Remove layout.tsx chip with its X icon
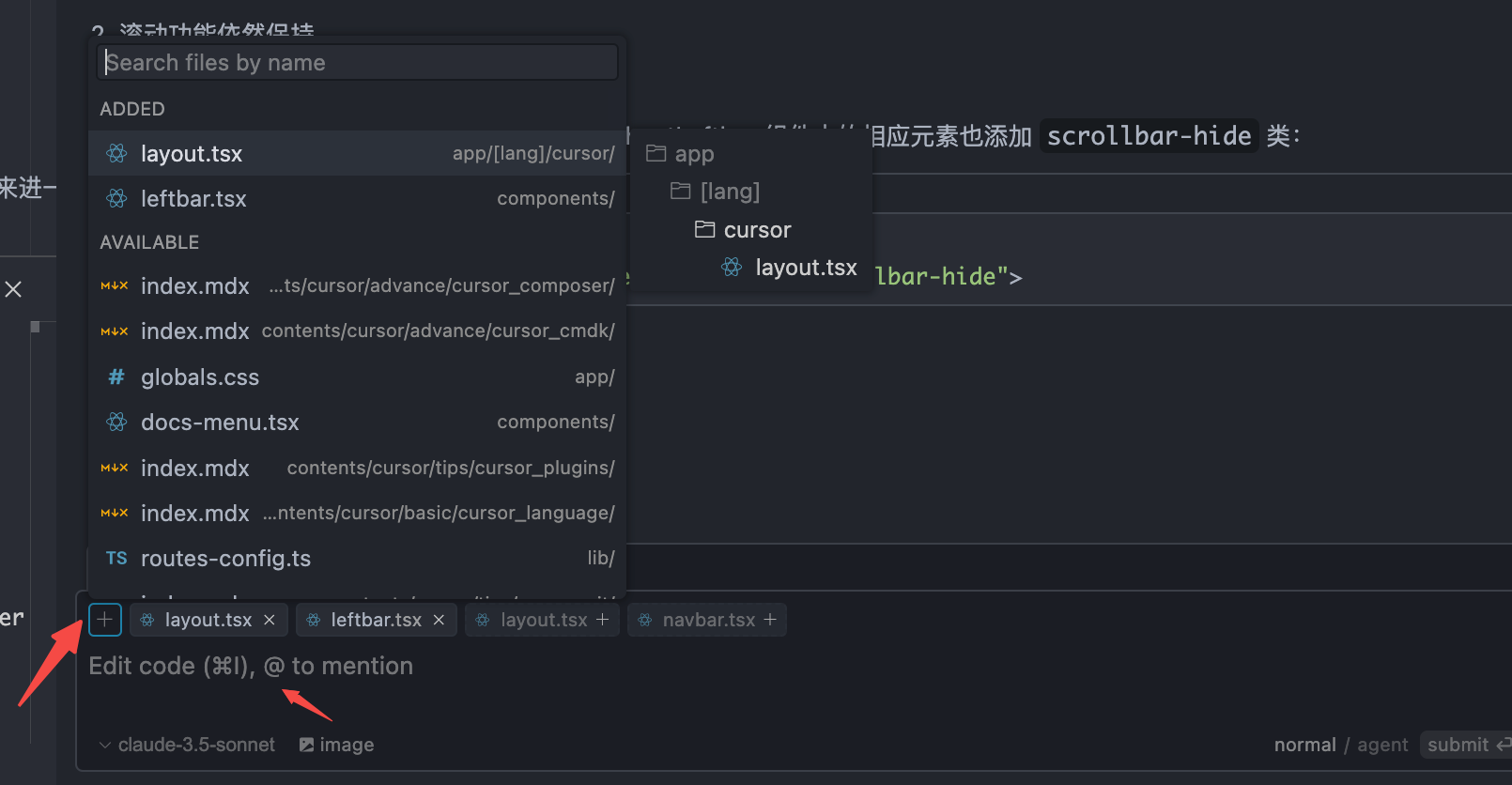This screenshot has width=1512, height=785. pyautogui.click(x=270, y=620)
